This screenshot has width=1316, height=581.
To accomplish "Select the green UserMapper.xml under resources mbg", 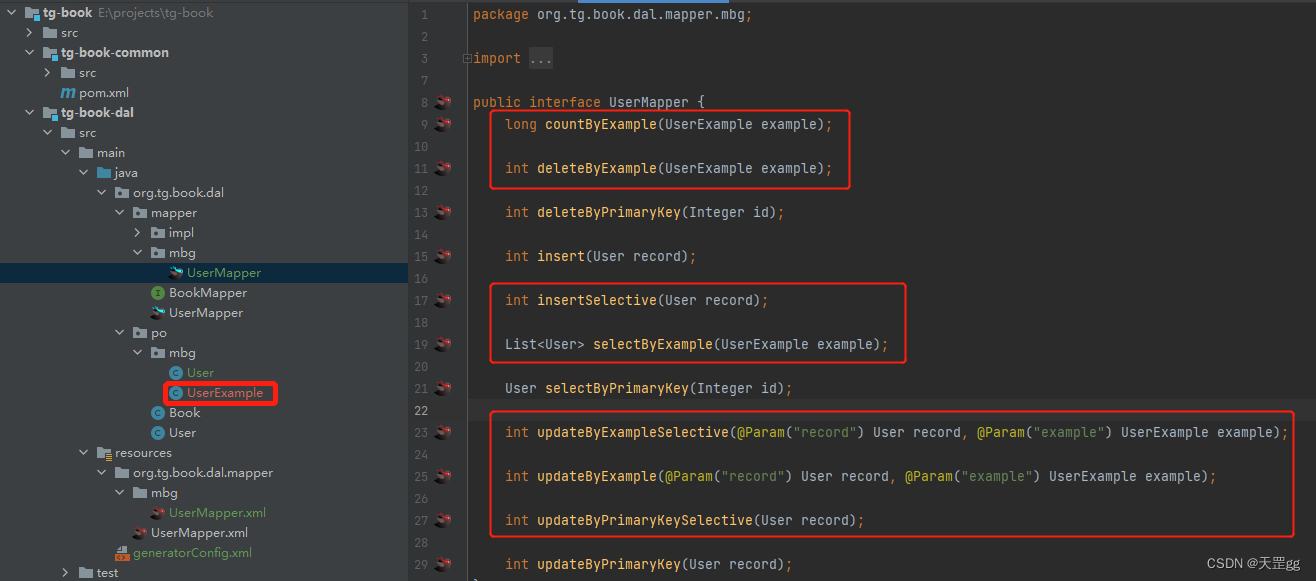I will (x=217, y=513).
